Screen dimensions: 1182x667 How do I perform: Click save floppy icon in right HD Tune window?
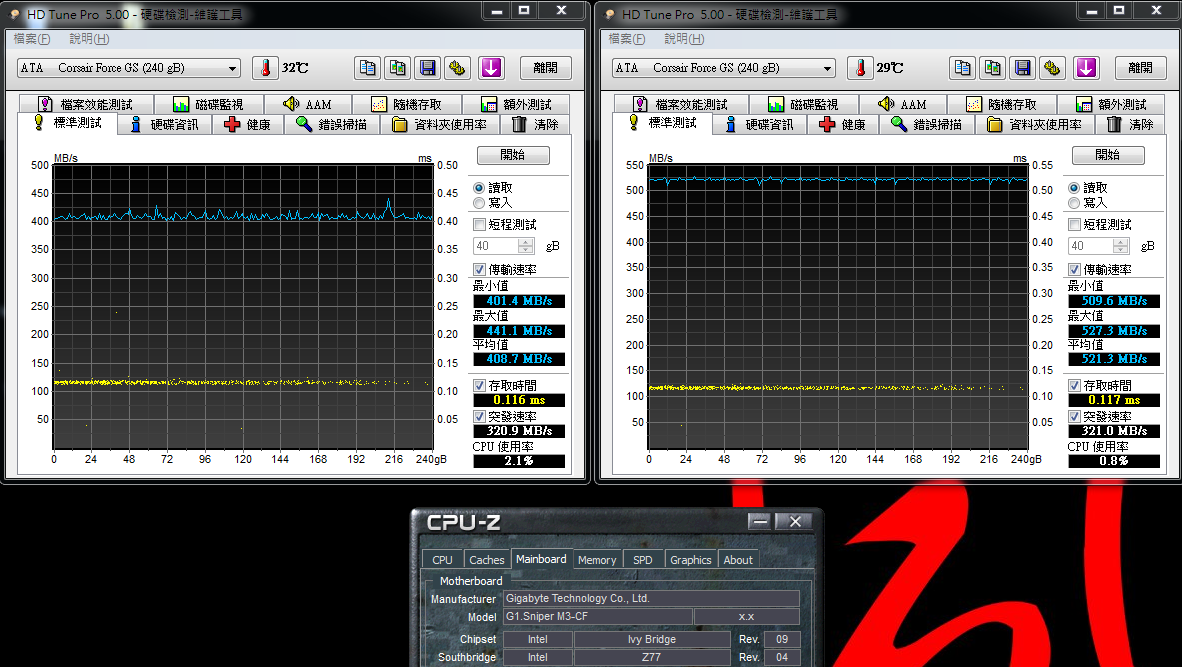(x=1022, y=68)
